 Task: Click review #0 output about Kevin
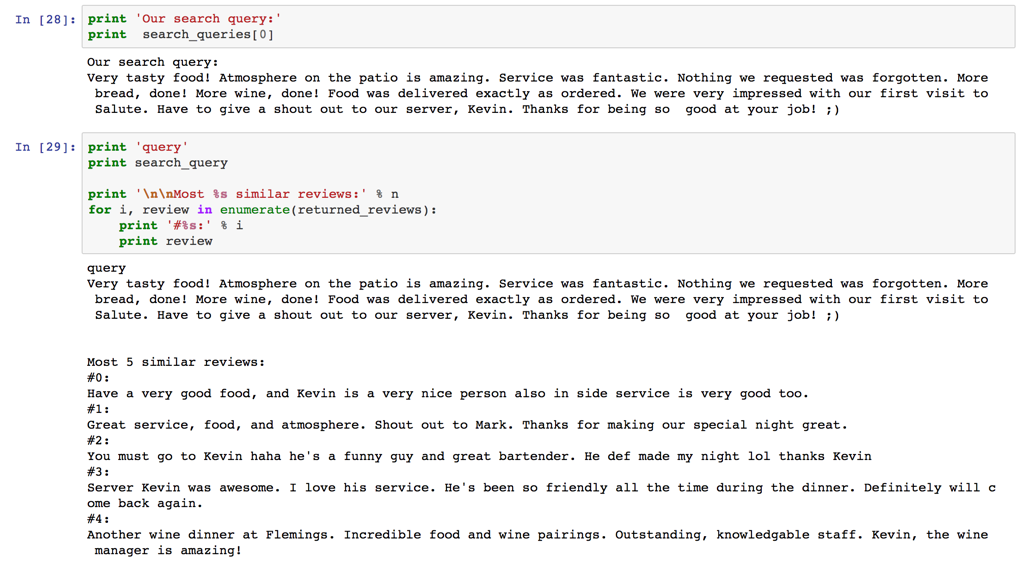pos(448,394)
